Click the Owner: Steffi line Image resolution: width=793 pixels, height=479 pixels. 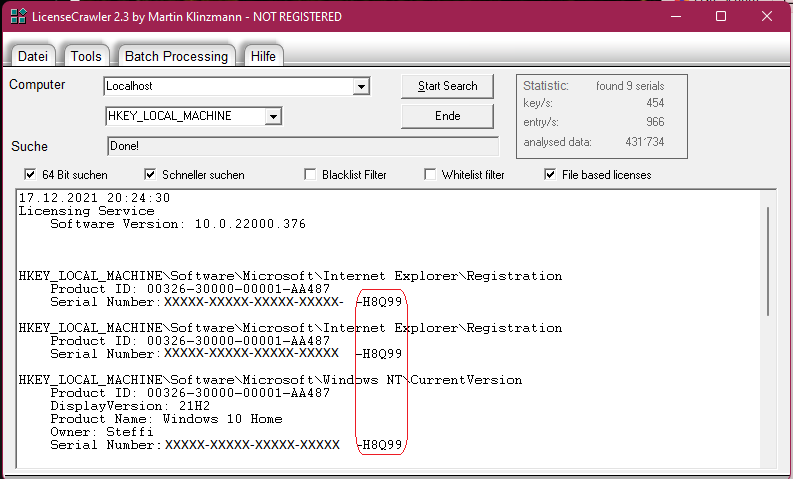pos(102,432)
